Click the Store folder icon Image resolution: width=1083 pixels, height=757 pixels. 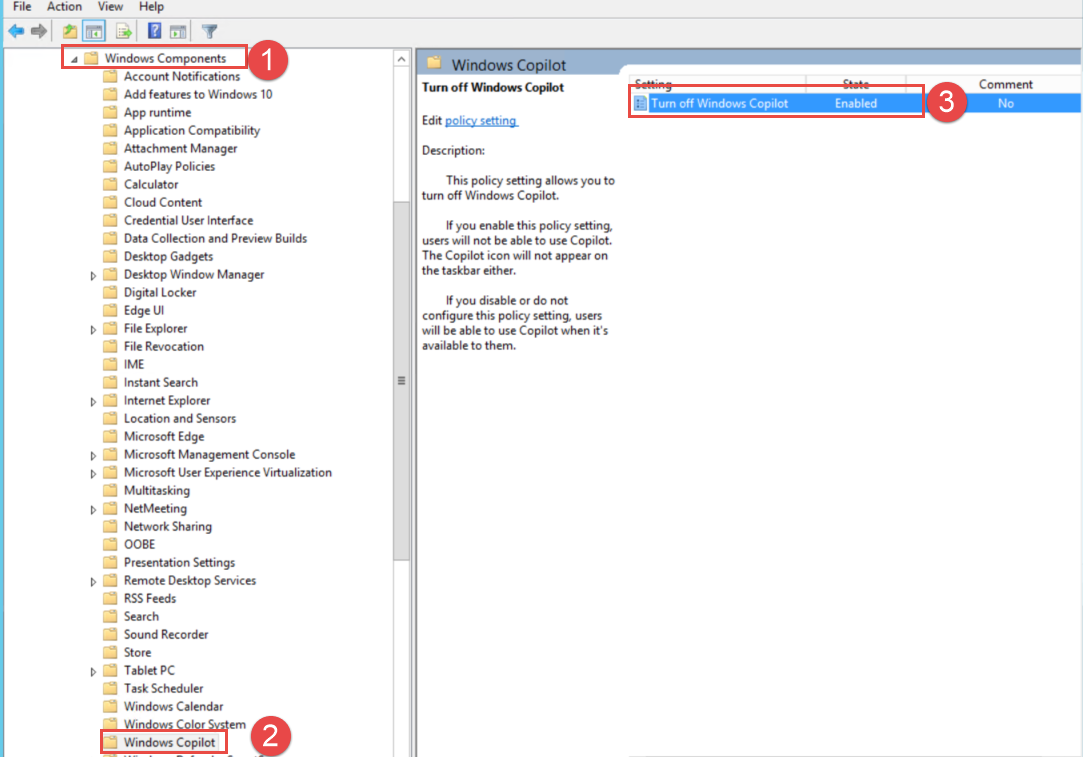coord(110,652)
